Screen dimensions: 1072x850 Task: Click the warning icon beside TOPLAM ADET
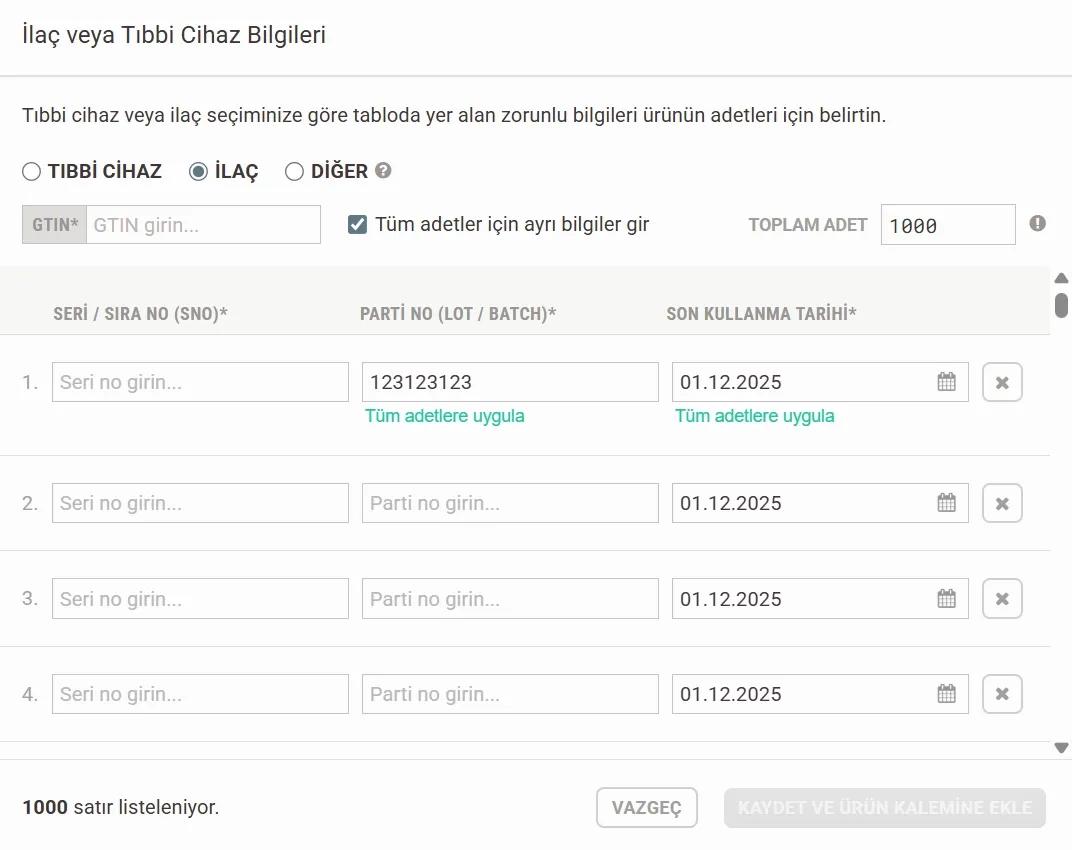click(x=1038, y=224)
